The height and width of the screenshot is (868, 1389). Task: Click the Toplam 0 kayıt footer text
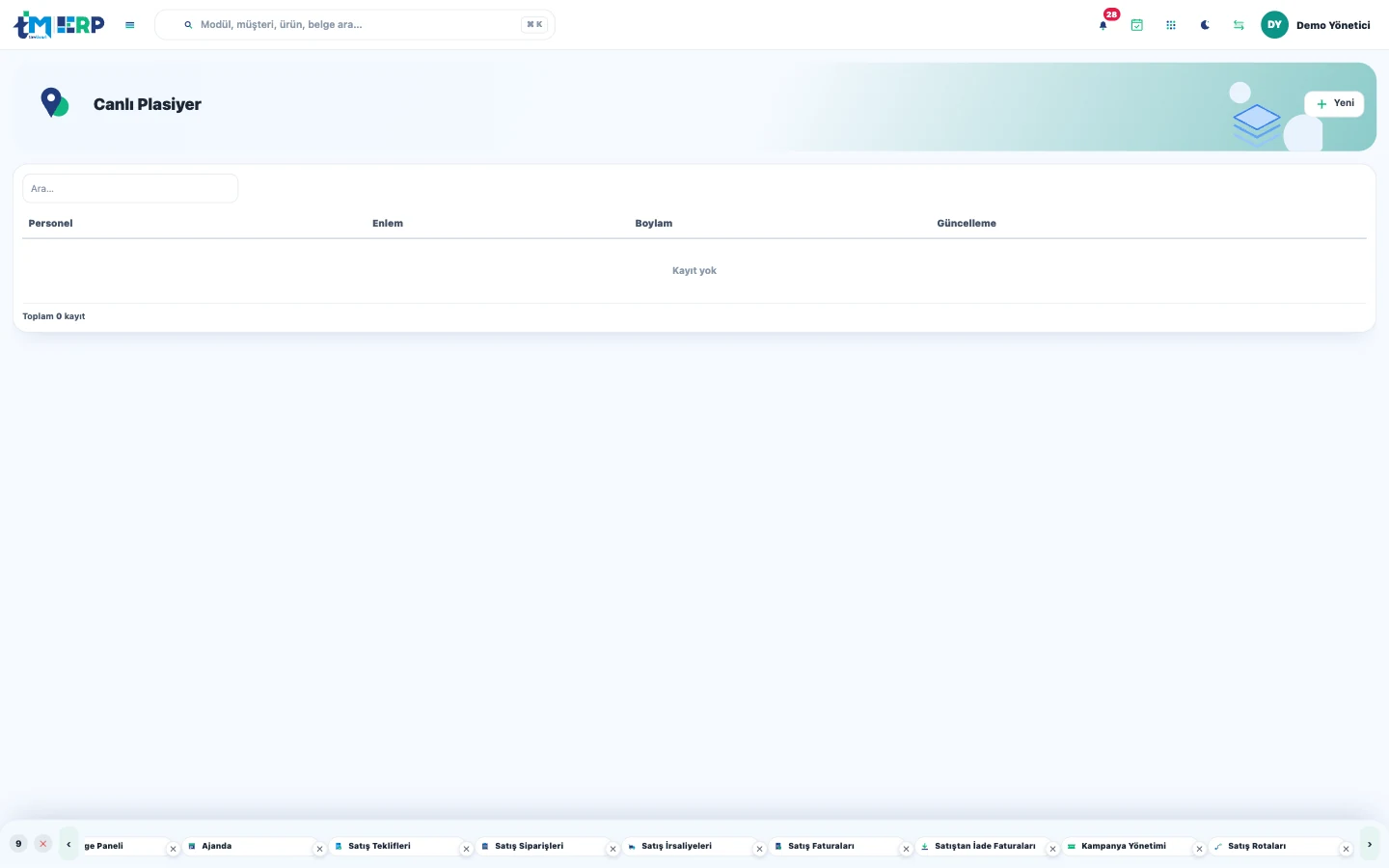54,316
